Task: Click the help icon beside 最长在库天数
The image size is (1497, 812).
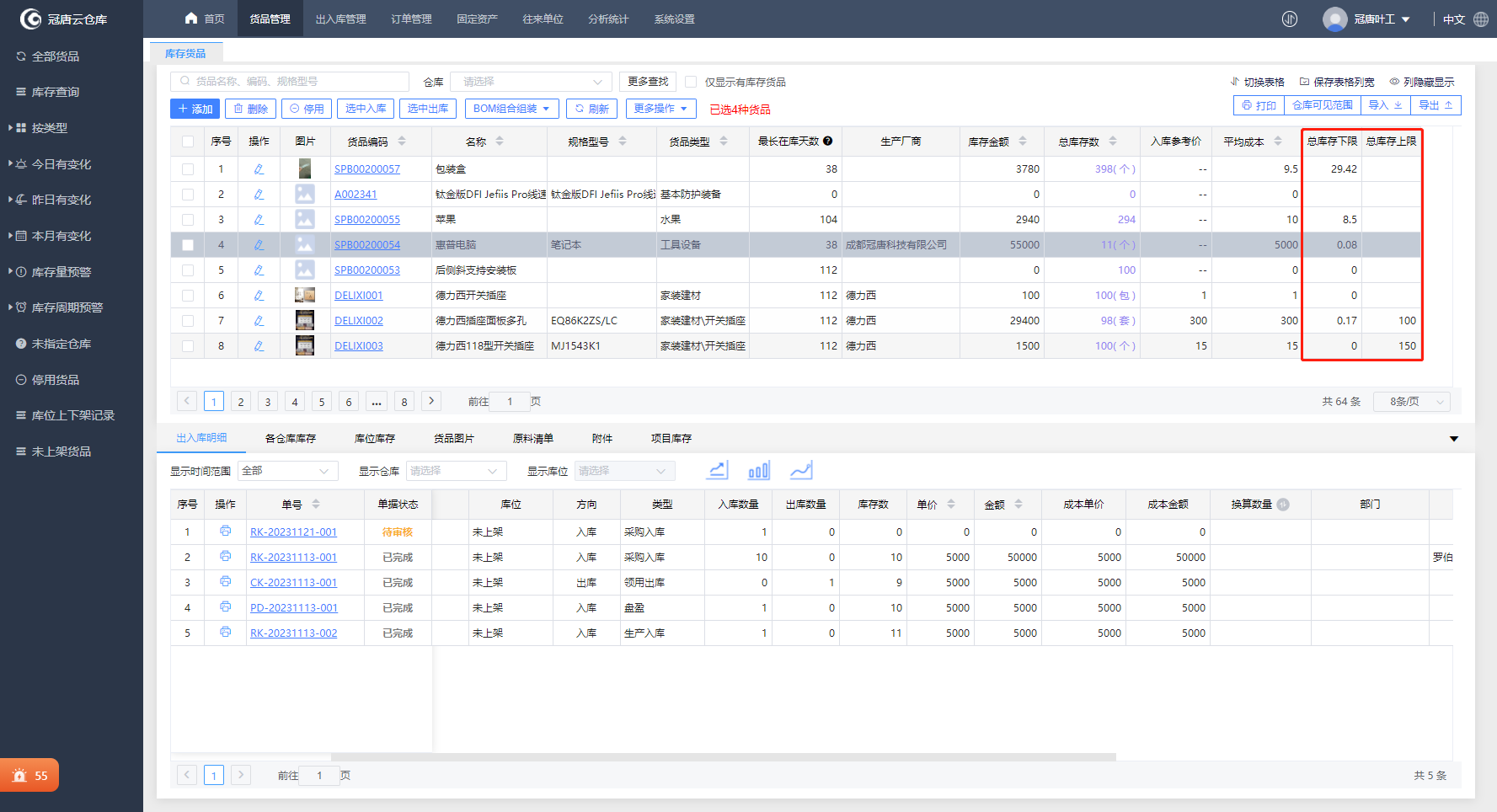Action: tap(828, 142)
